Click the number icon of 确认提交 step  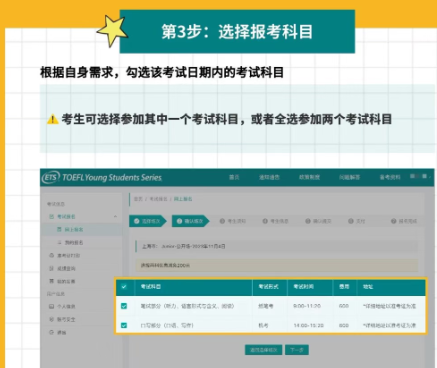[308, 221]
